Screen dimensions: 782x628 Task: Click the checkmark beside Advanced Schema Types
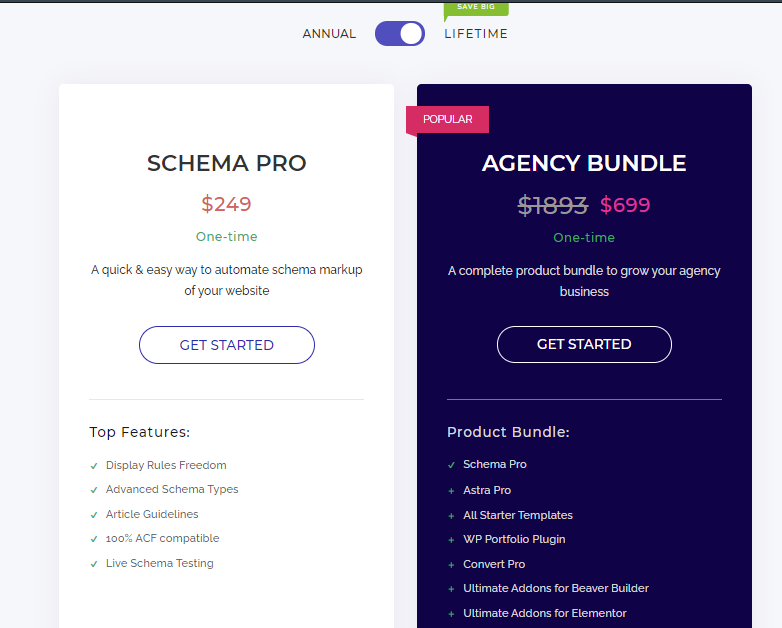click(94, 490)
